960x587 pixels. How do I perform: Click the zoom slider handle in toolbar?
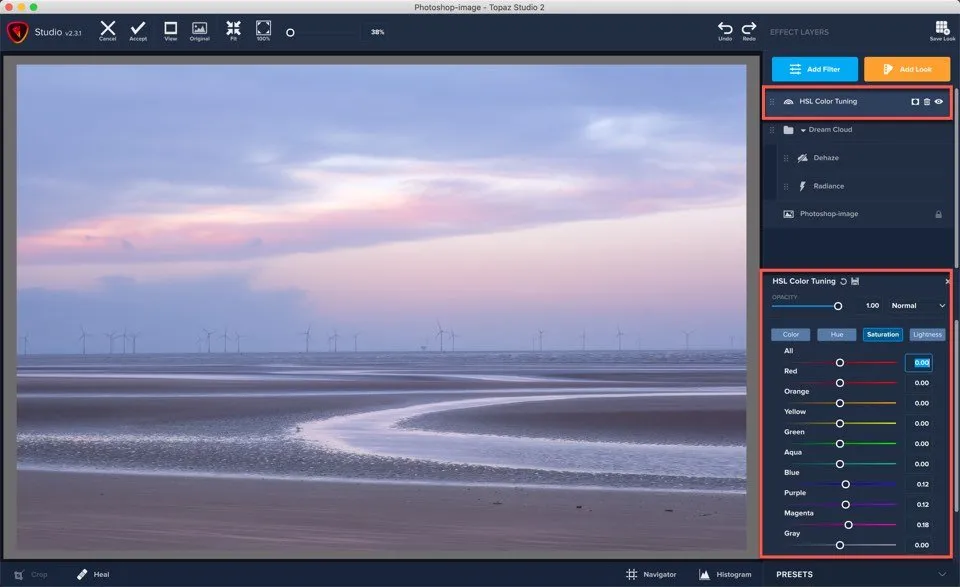tap(290, 32)
